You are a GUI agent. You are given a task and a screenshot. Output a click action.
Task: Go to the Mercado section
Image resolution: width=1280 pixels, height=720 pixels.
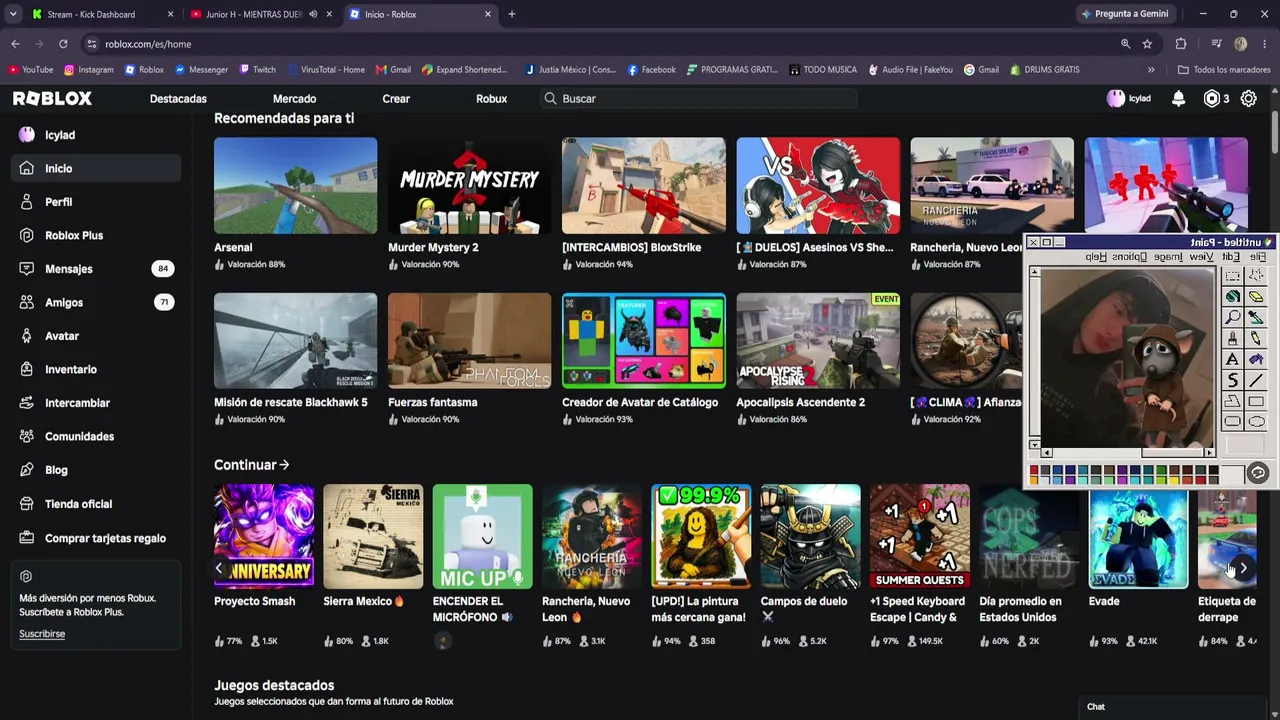pyautogui.click(x=294, y=98)
